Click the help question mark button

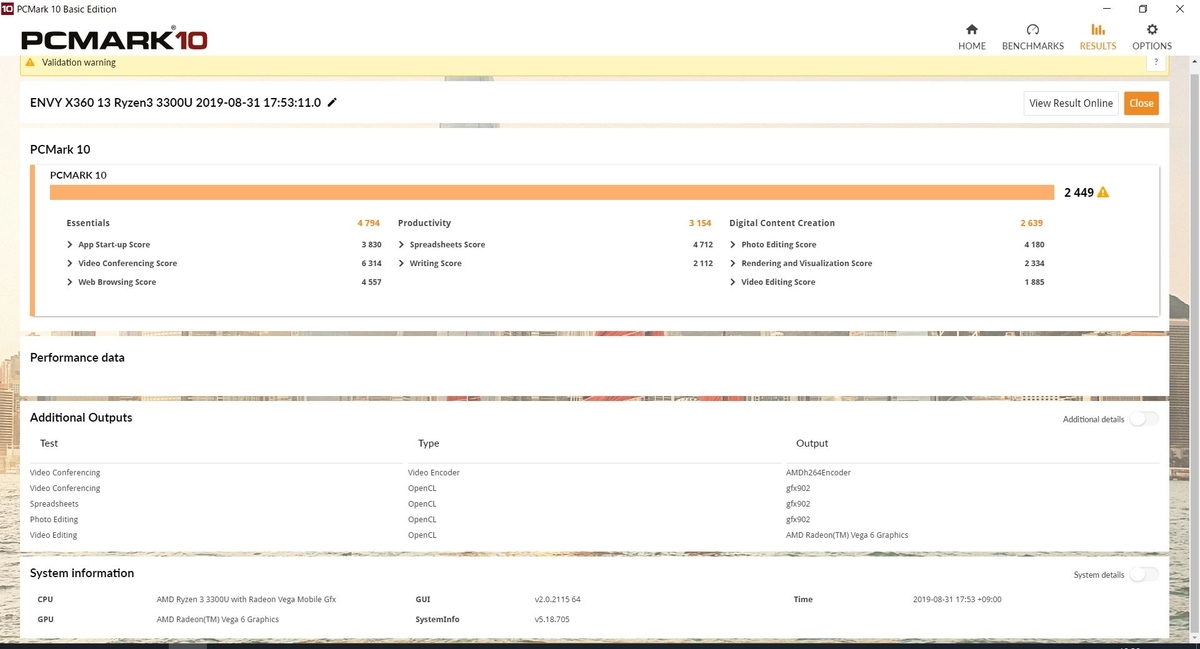tap(1156, 62)
